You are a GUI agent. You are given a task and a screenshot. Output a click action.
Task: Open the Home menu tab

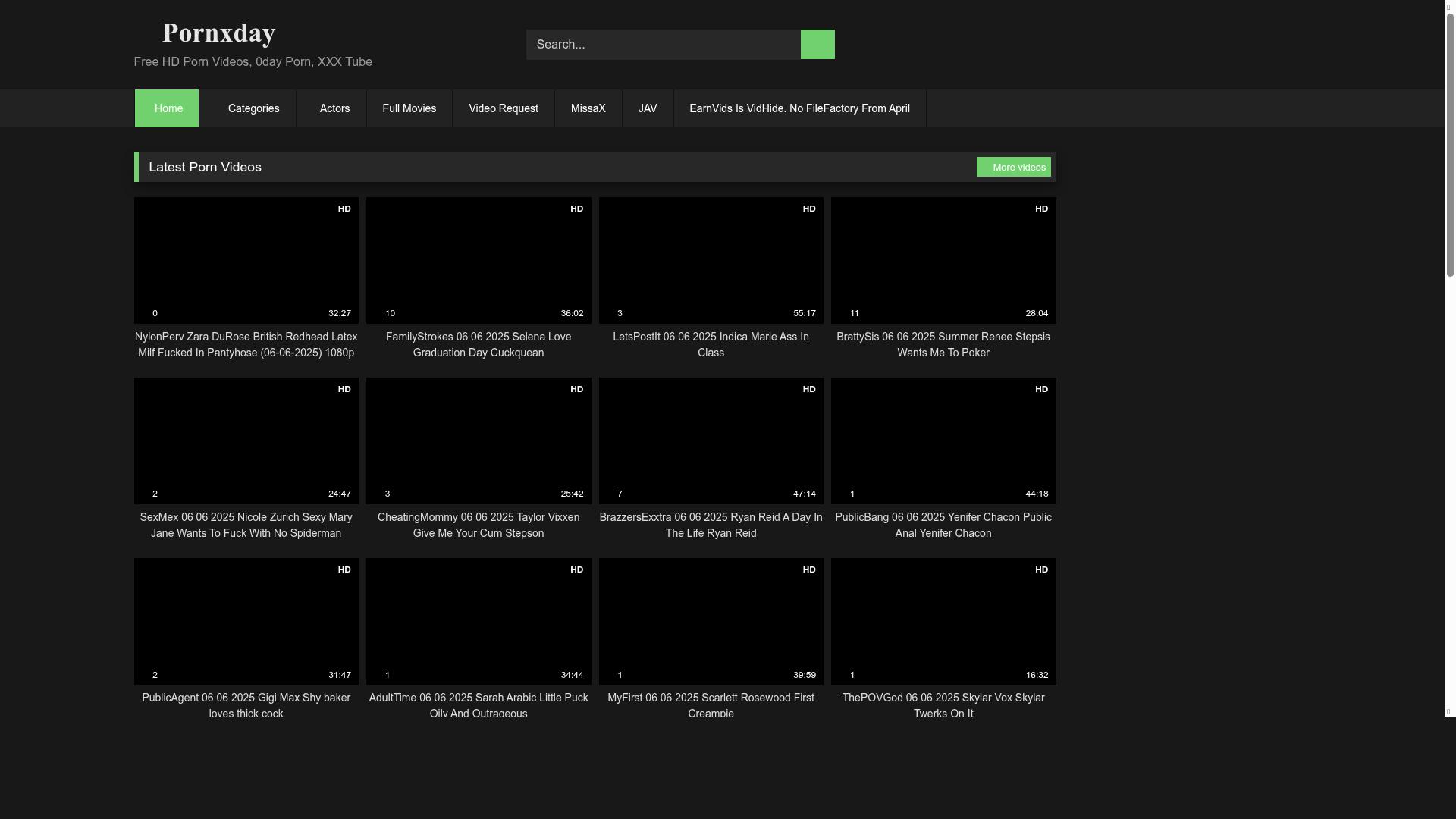167,108
